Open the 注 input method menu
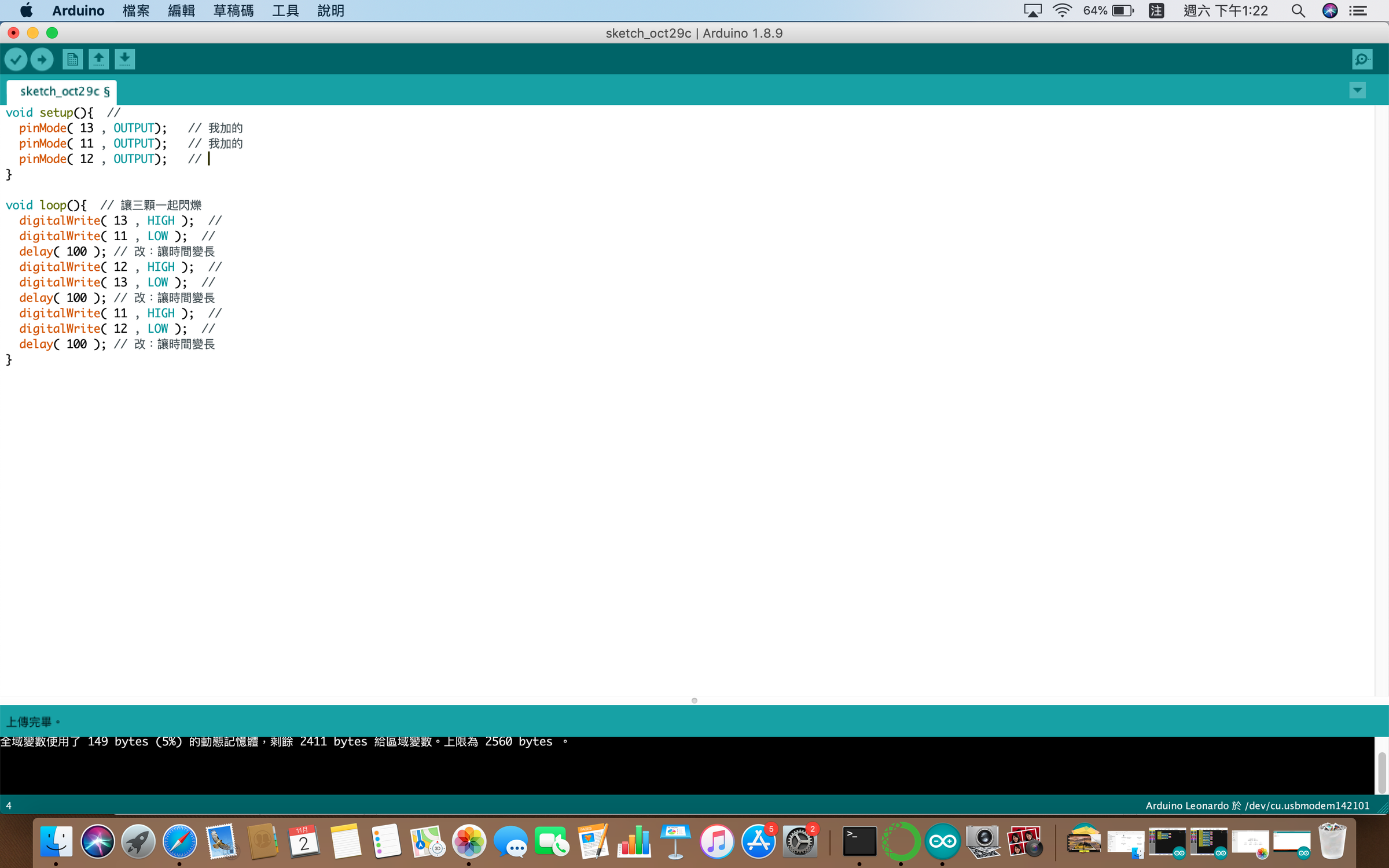1389x868 pixels. 1156,10
